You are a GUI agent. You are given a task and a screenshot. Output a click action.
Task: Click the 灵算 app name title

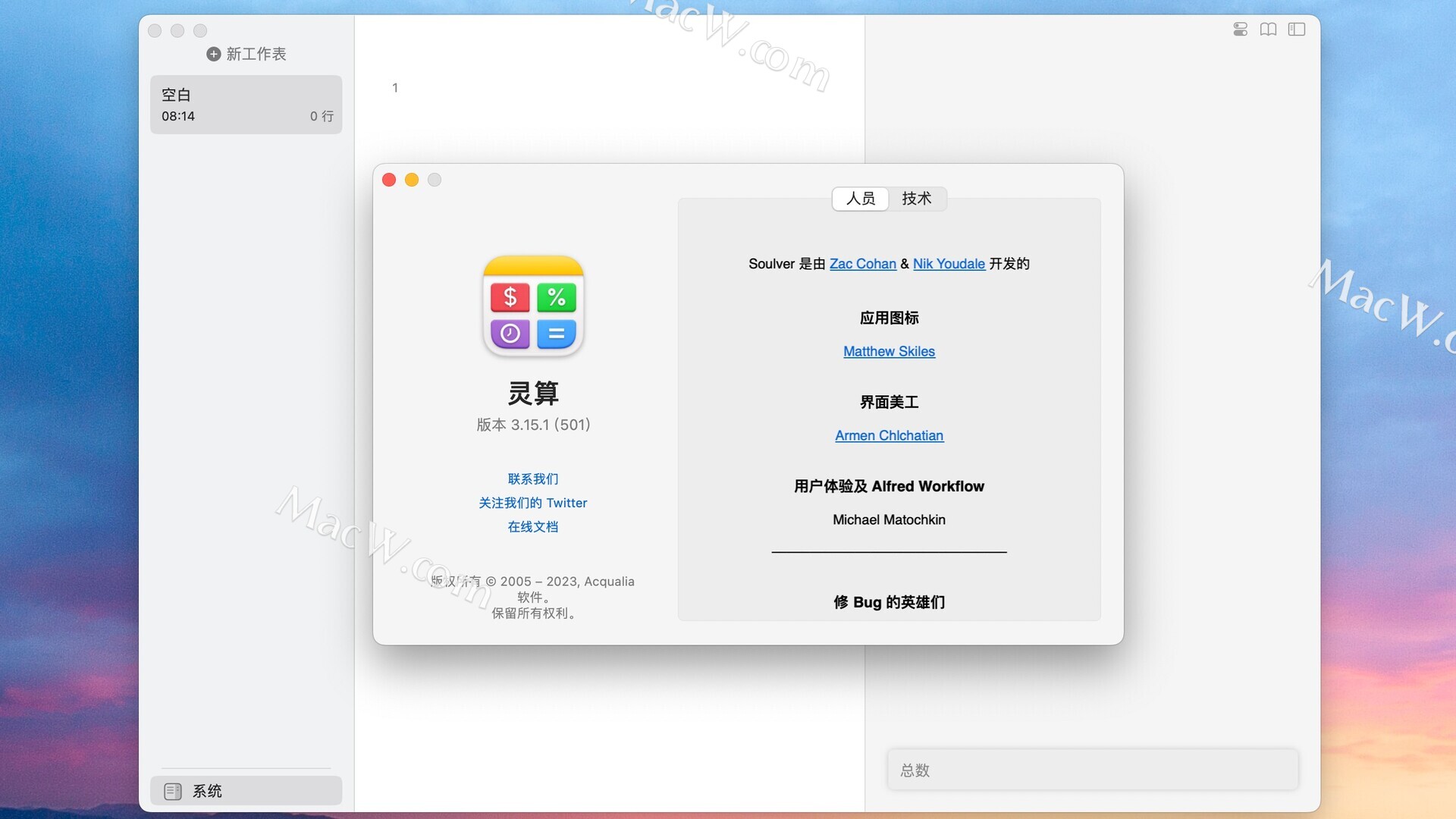click(533, 393)
